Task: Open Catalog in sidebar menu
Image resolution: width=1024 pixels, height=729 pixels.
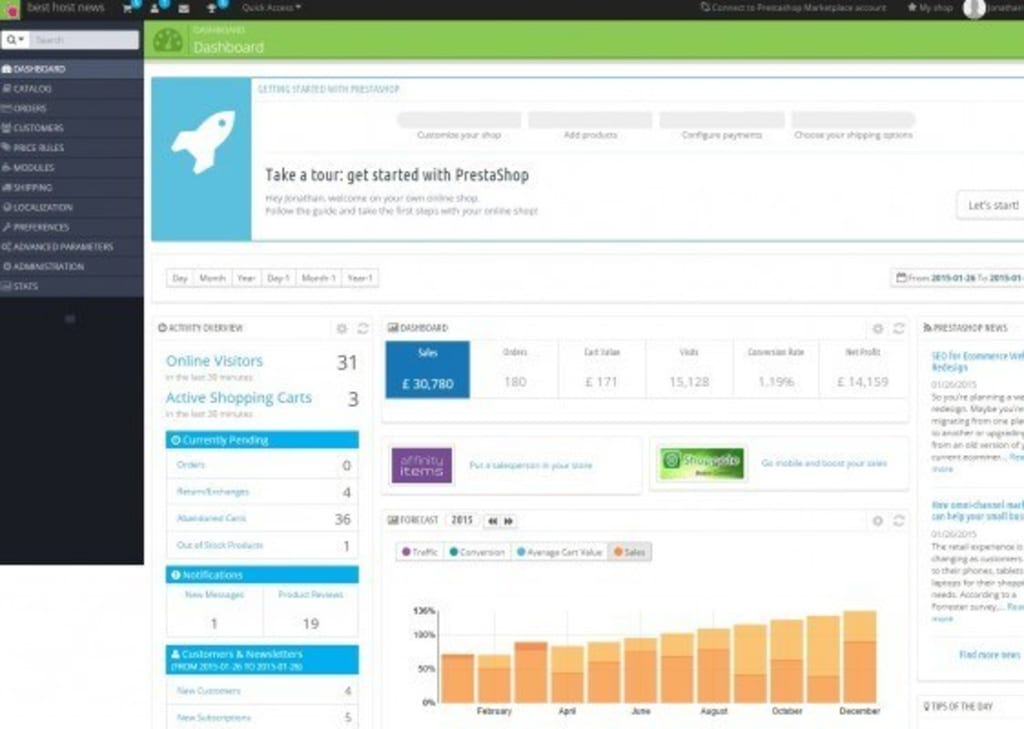Action: tap(72, 88)
